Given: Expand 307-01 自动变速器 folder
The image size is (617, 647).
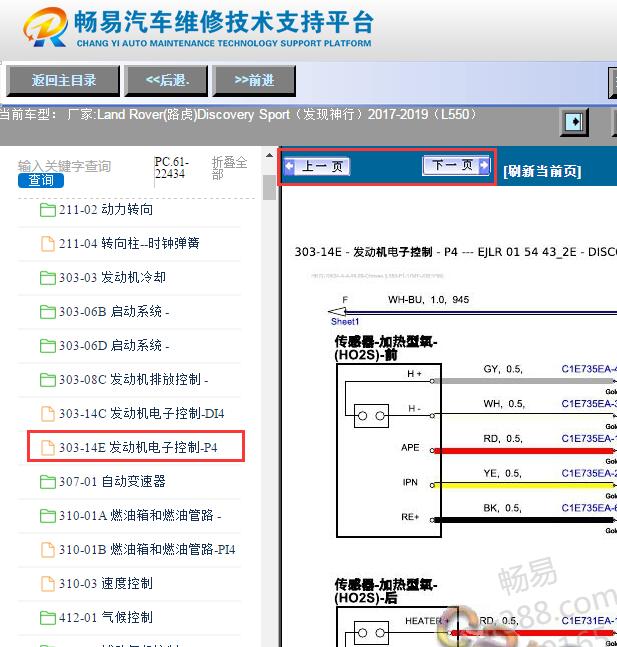Looking at the screenshot, I should pos(112,482).
